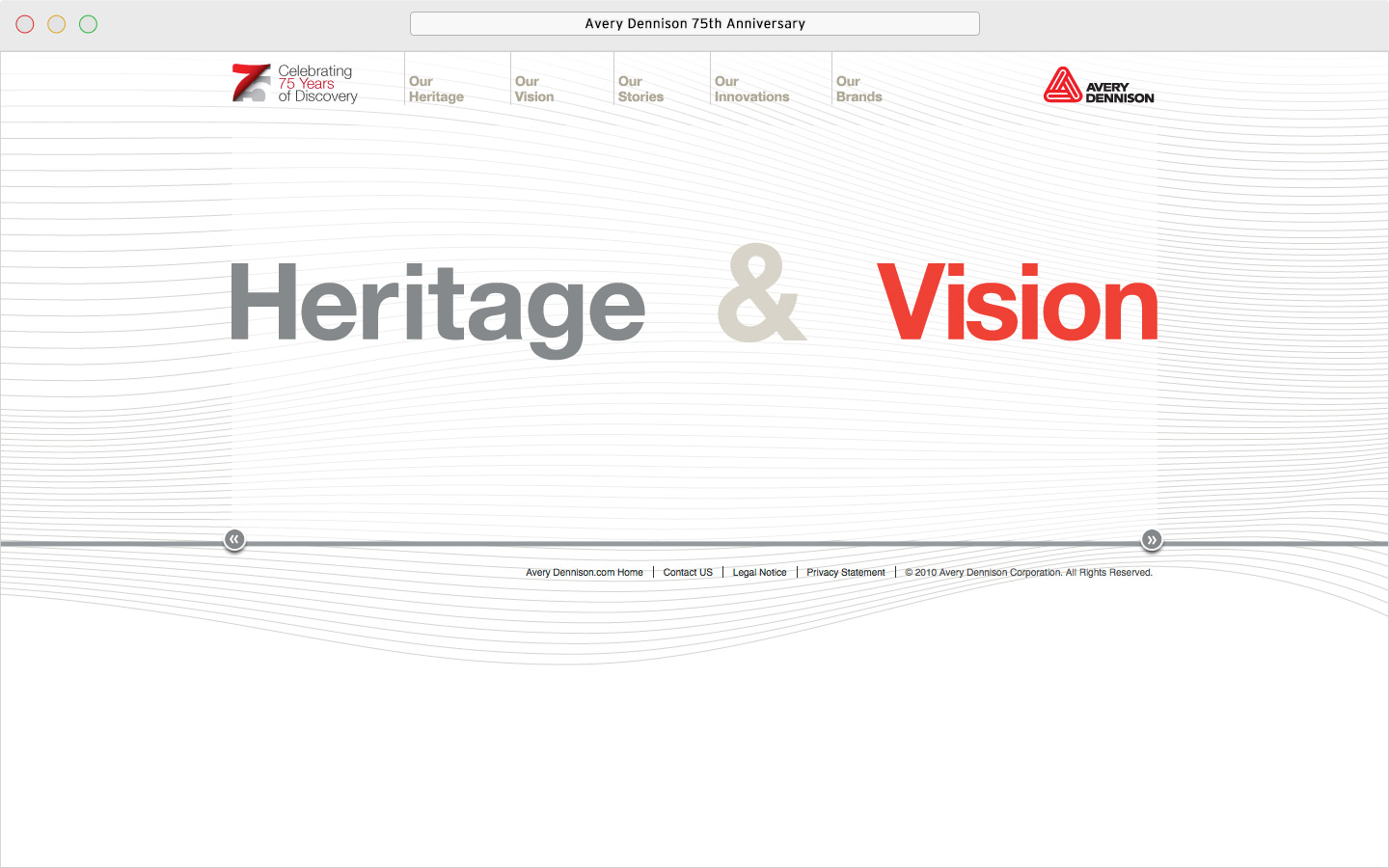Image resolution: width=1389 pixels, height=868 pixels.
Task: Click the left double-chevron timeline arrow
Action: [234, 540]
